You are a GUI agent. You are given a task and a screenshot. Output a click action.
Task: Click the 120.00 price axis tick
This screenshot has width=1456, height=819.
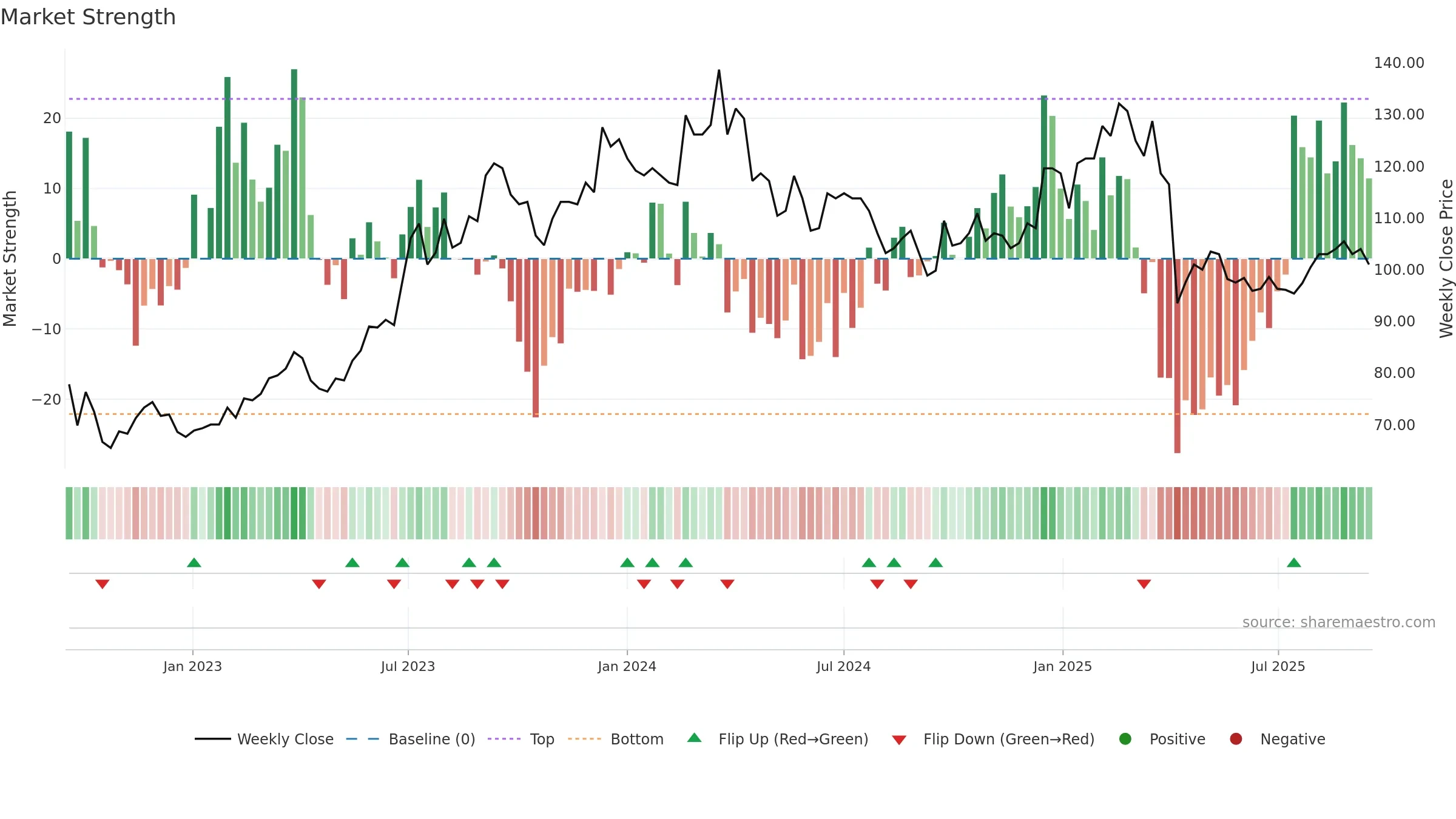coord(1399,166)
